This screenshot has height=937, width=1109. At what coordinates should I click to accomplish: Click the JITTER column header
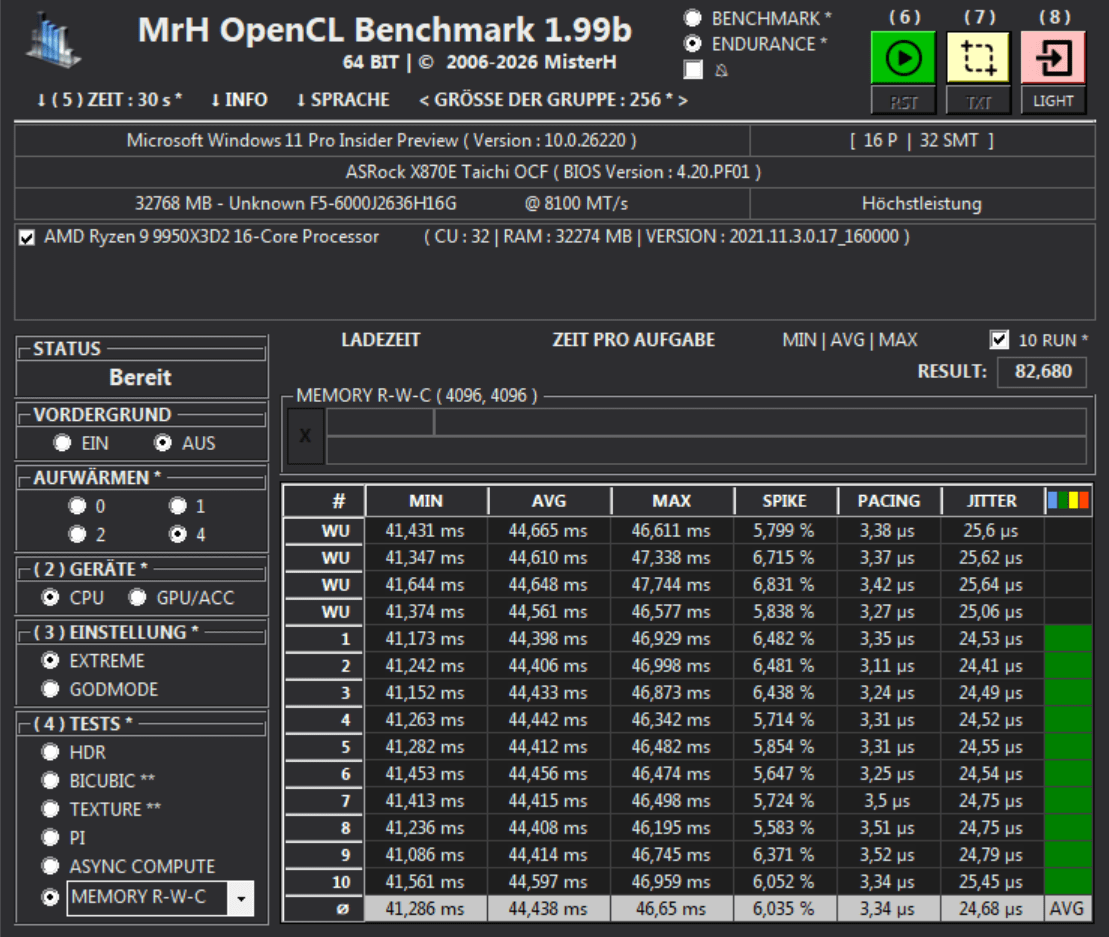coord(992,501)
